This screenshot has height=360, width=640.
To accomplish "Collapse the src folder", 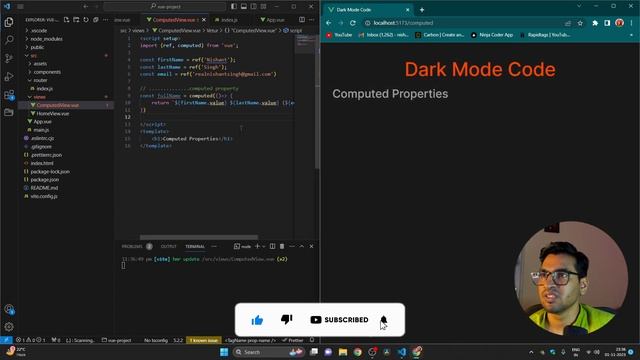I will [x=33, y=56].
